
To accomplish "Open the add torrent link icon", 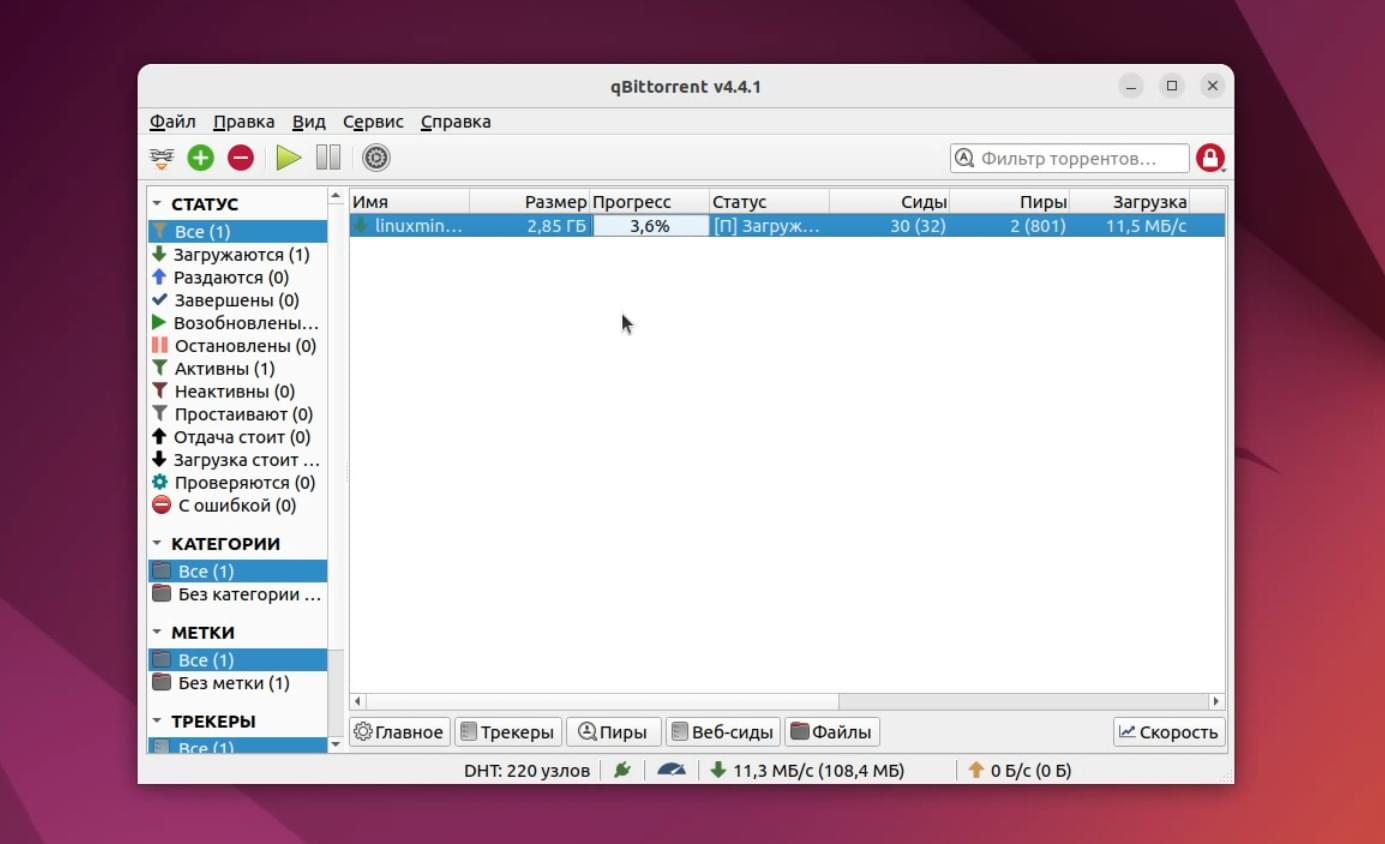I will (161, 157).
